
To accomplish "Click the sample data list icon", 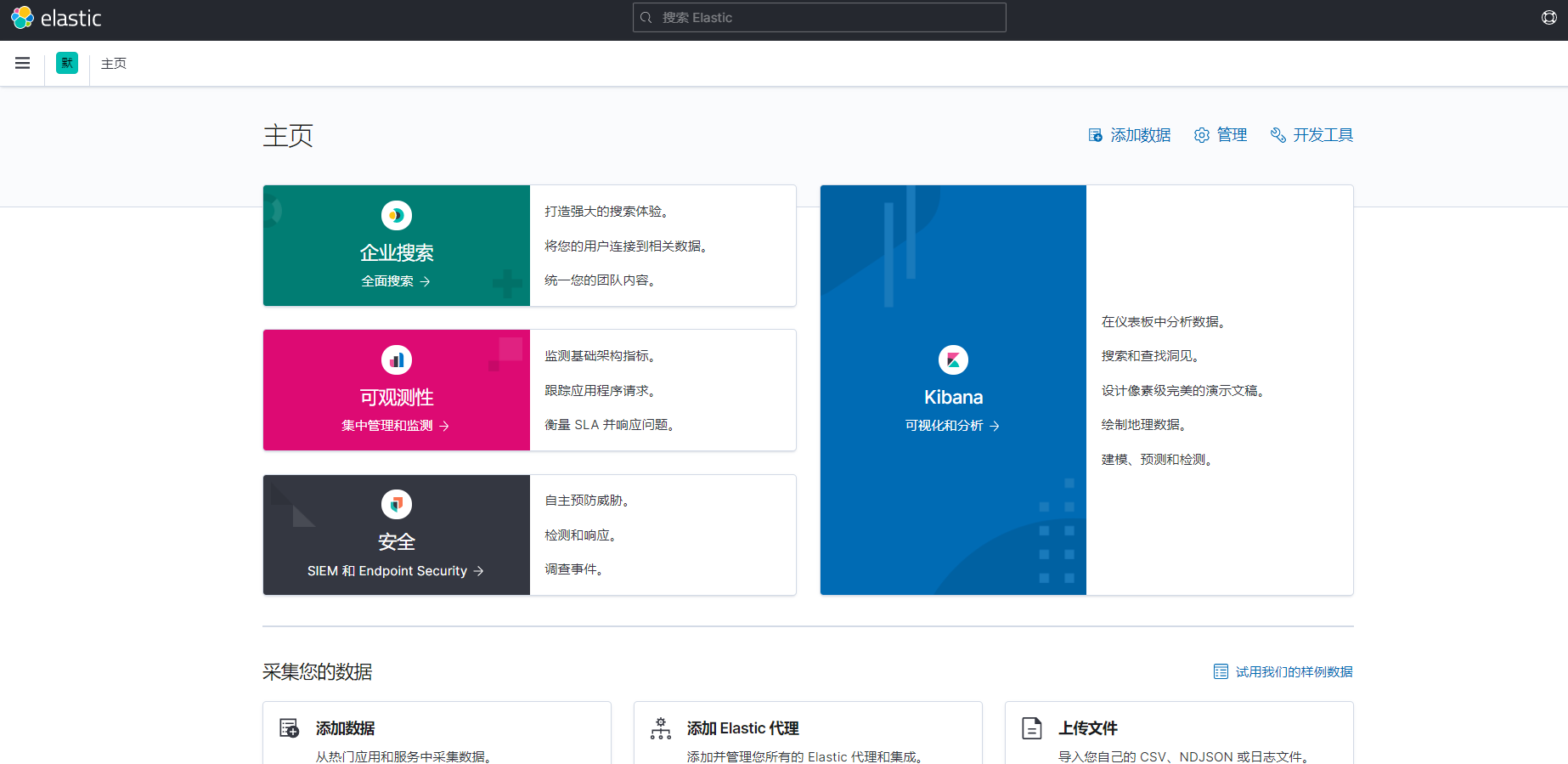I will coord(1221,672).
